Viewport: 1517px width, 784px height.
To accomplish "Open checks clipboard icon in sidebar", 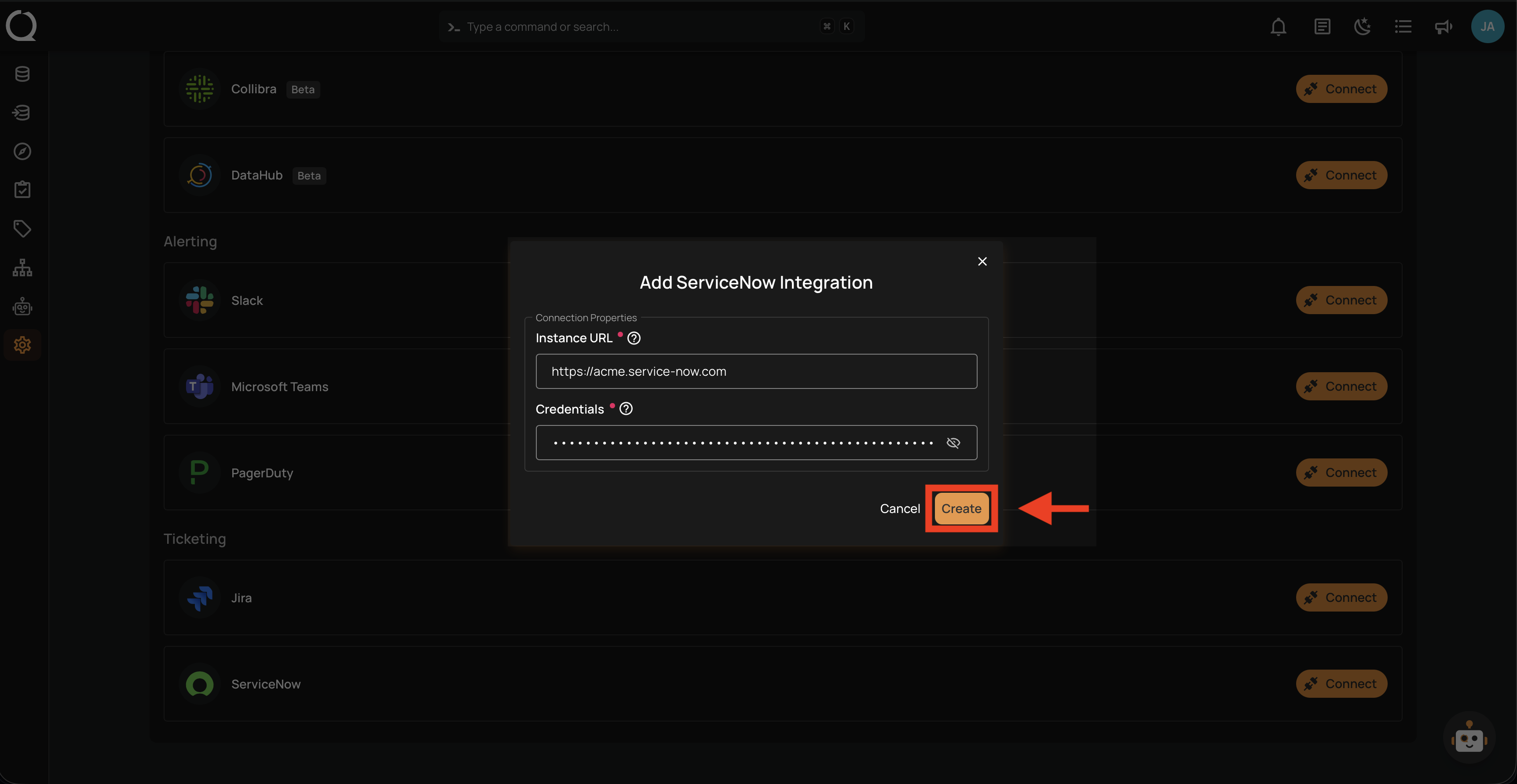I will 22,190.
